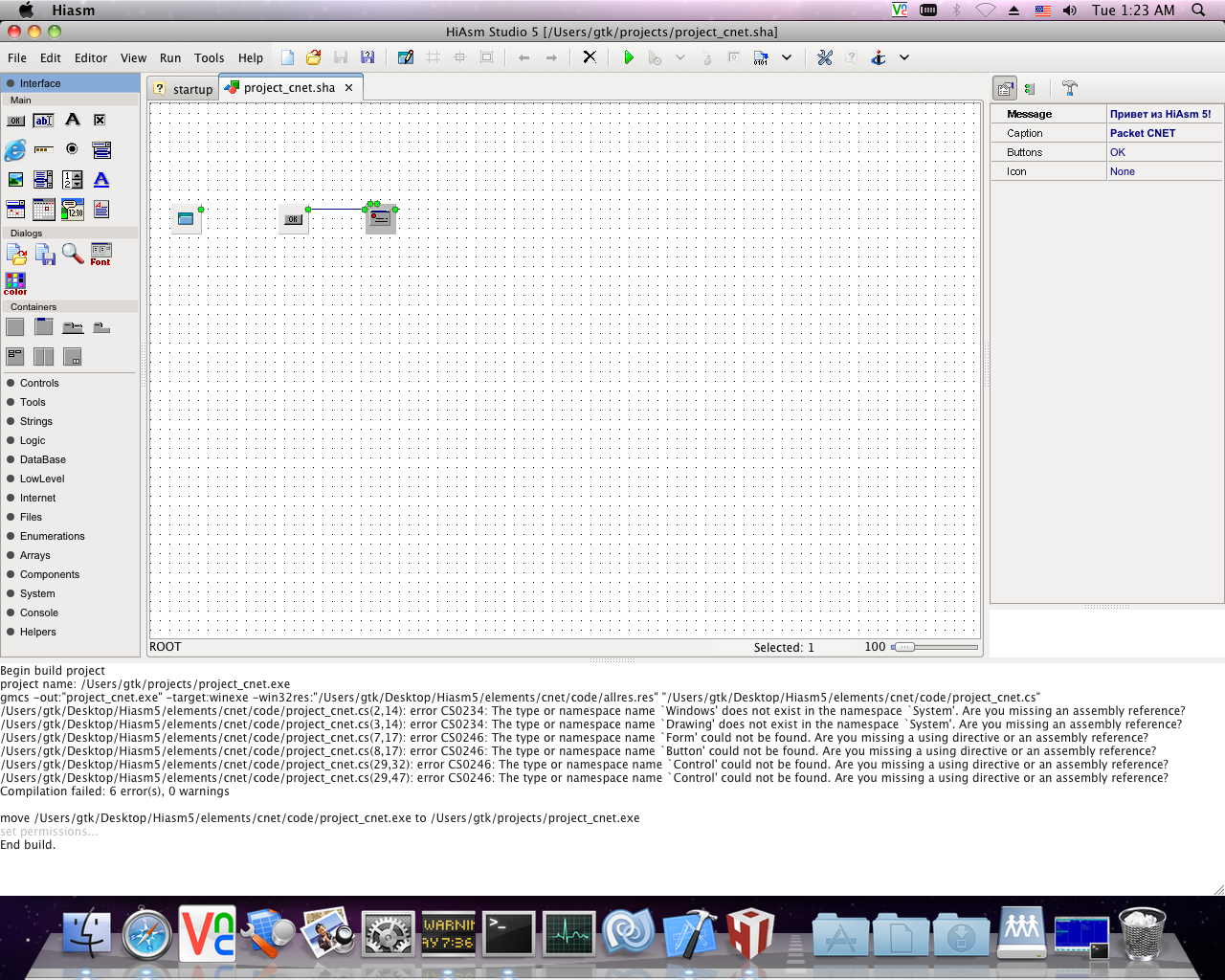
Task: Switch to the startup tab
Action: 183,89
